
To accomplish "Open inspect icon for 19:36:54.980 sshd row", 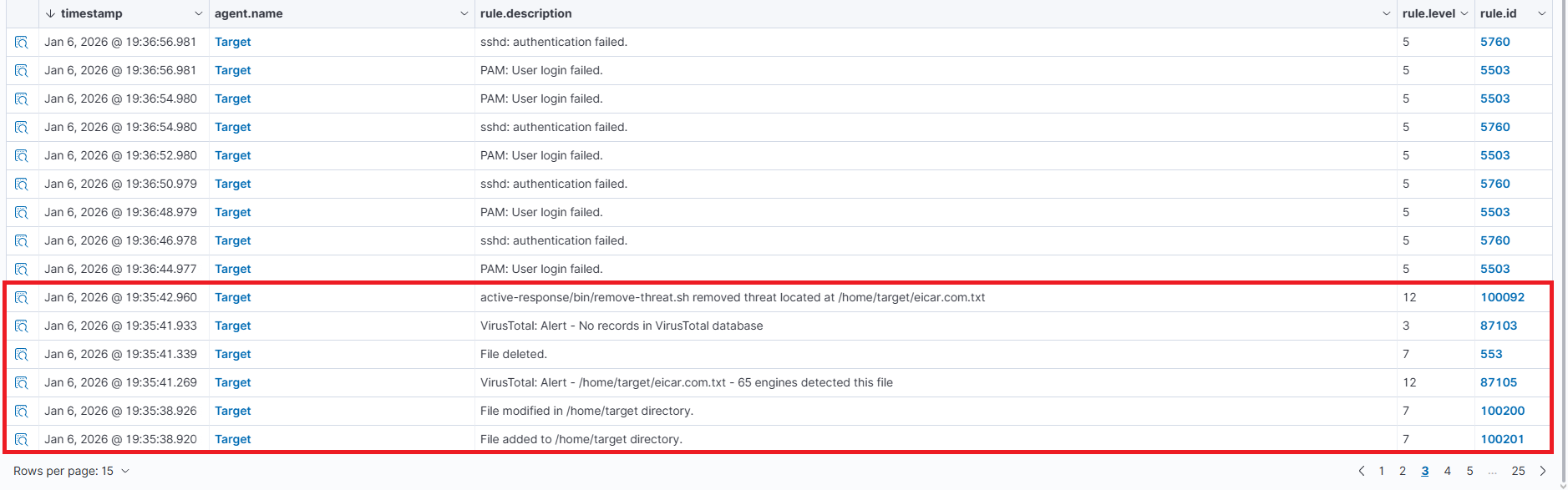I will point(22,128).
